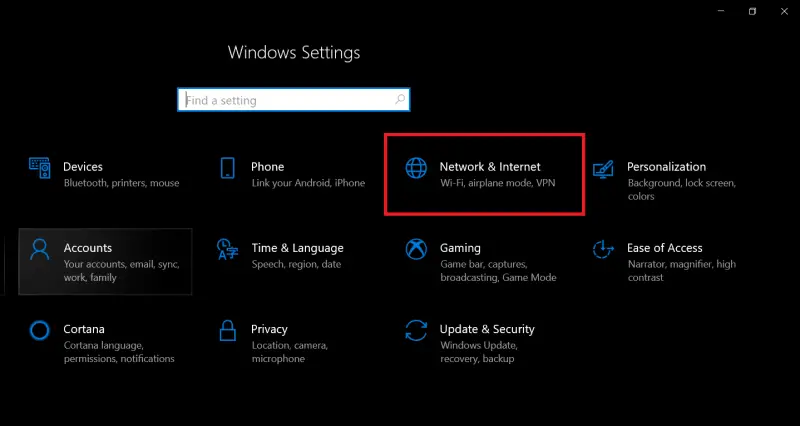Image resolution: width=800 pixels, height=426 pixels.
Task: Select the Phone device icon
Action: (x=228, y=167)
